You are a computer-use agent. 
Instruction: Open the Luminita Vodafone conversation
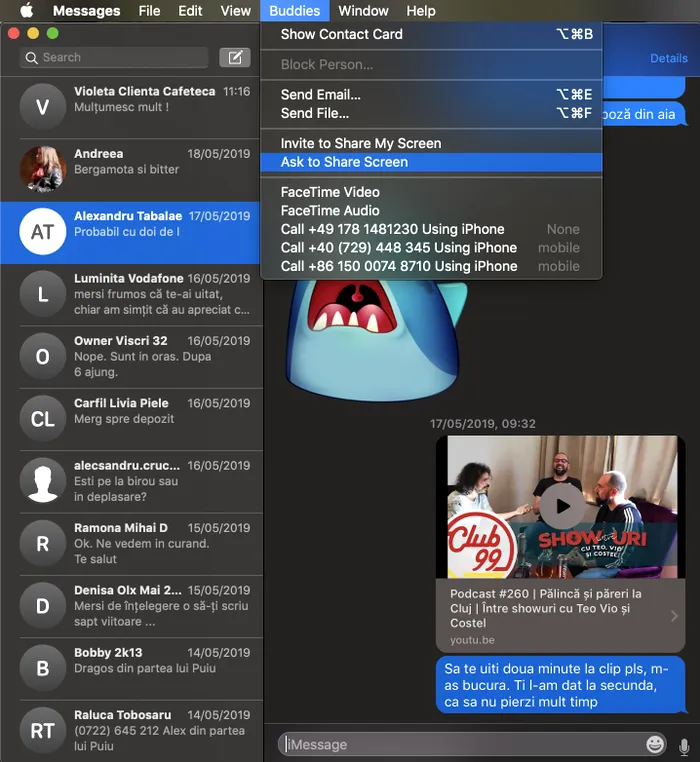[131, 294]
